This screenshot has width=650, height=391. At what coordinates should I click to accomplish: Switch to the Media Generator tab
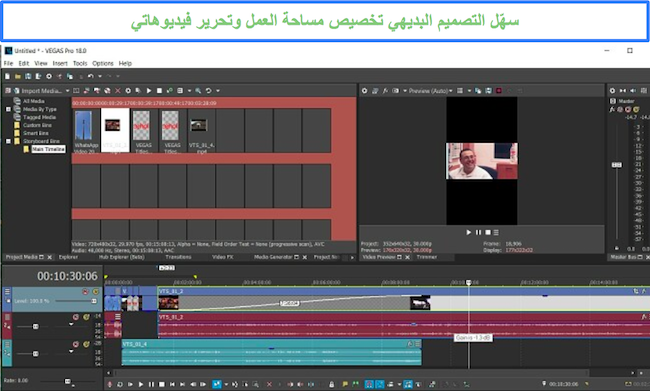[273, 257]
